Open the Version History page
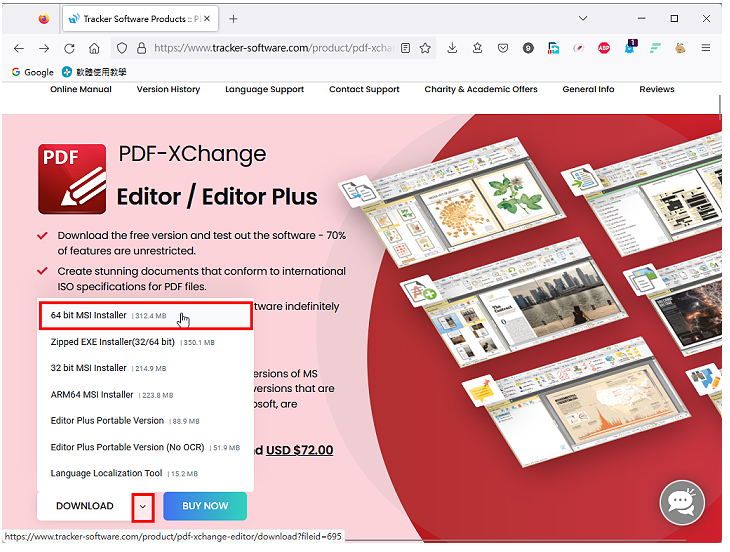The image size is (730, 552). pos(168,89)
